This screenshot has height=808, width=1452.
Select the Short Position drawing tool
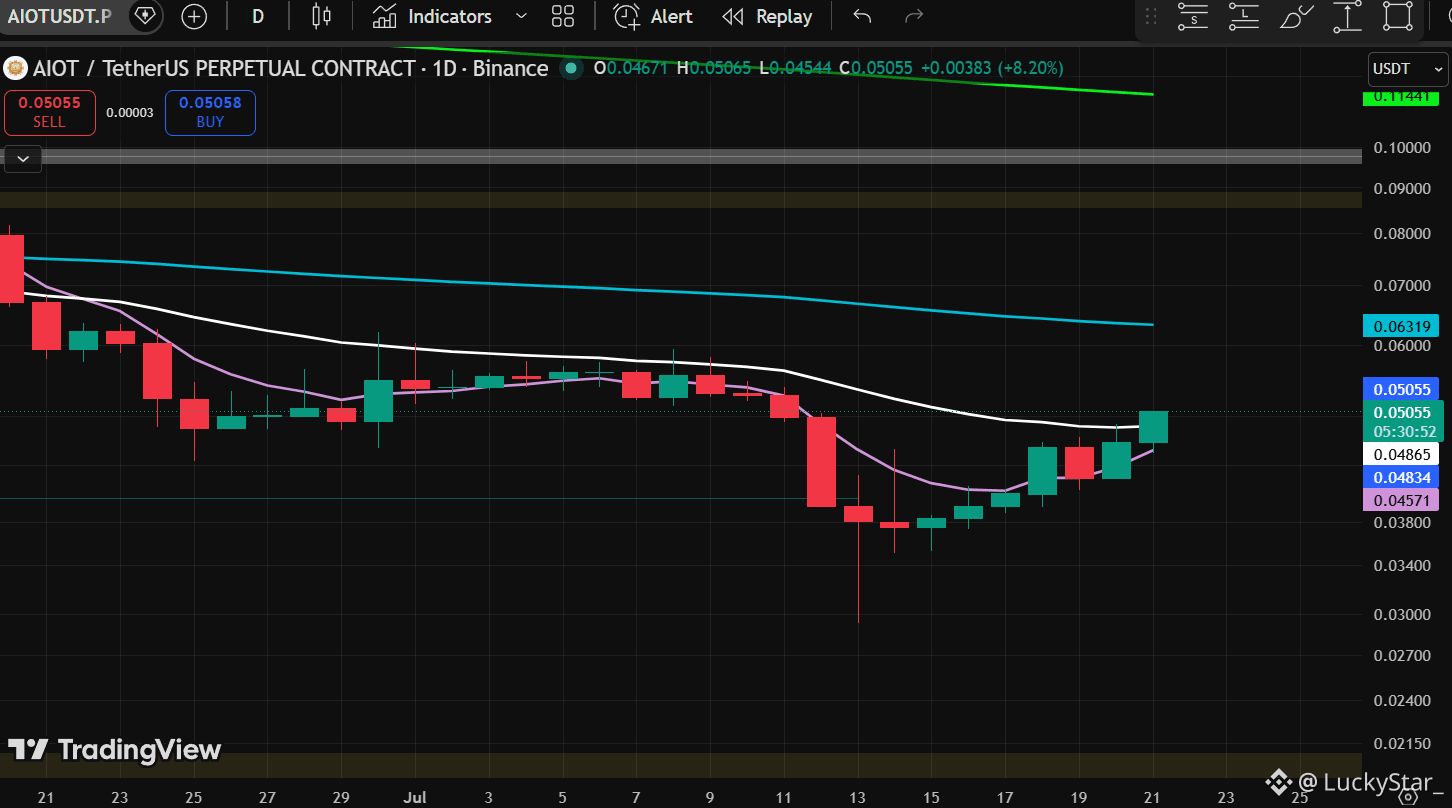point(1193,16)
